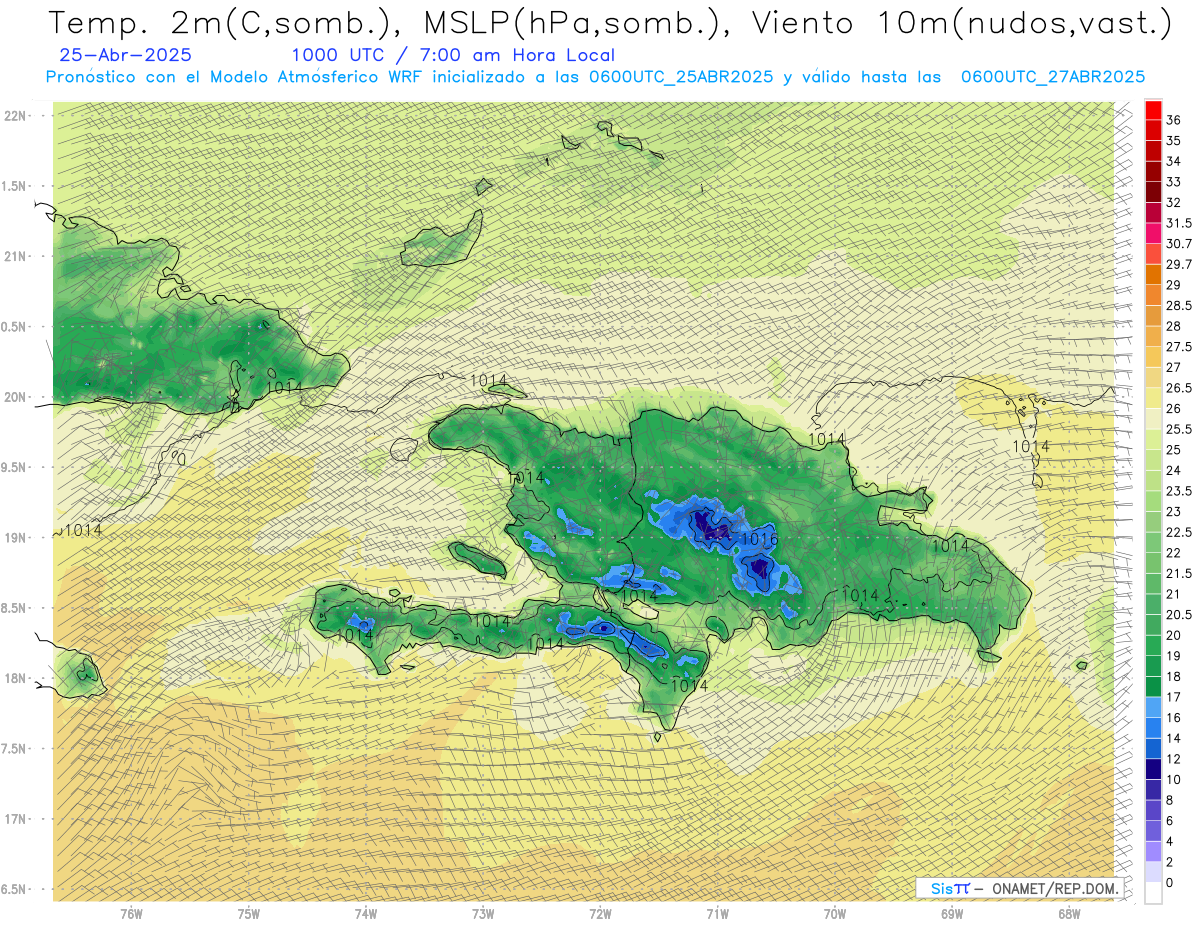Viewport: 1200px width, 927px height.
Task: Click the legend value '22.5'
Action: click(1178, 532)
